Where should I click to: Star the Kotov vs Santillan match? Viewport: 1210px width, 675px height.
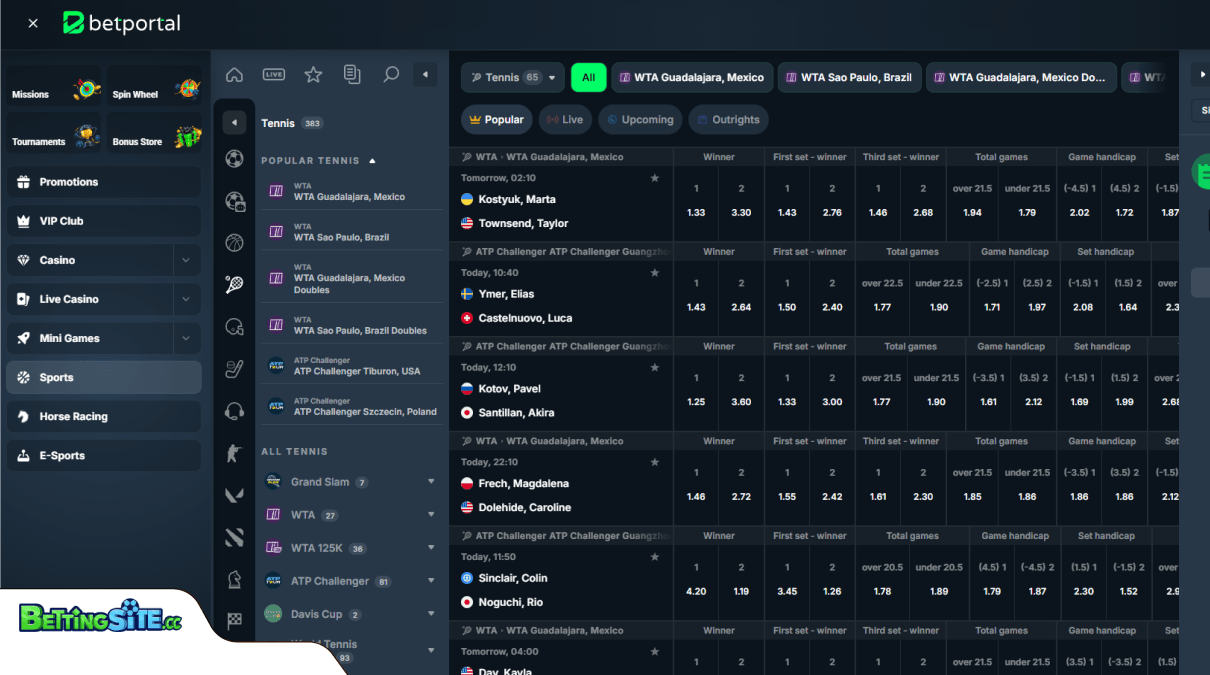coord(655,368)
